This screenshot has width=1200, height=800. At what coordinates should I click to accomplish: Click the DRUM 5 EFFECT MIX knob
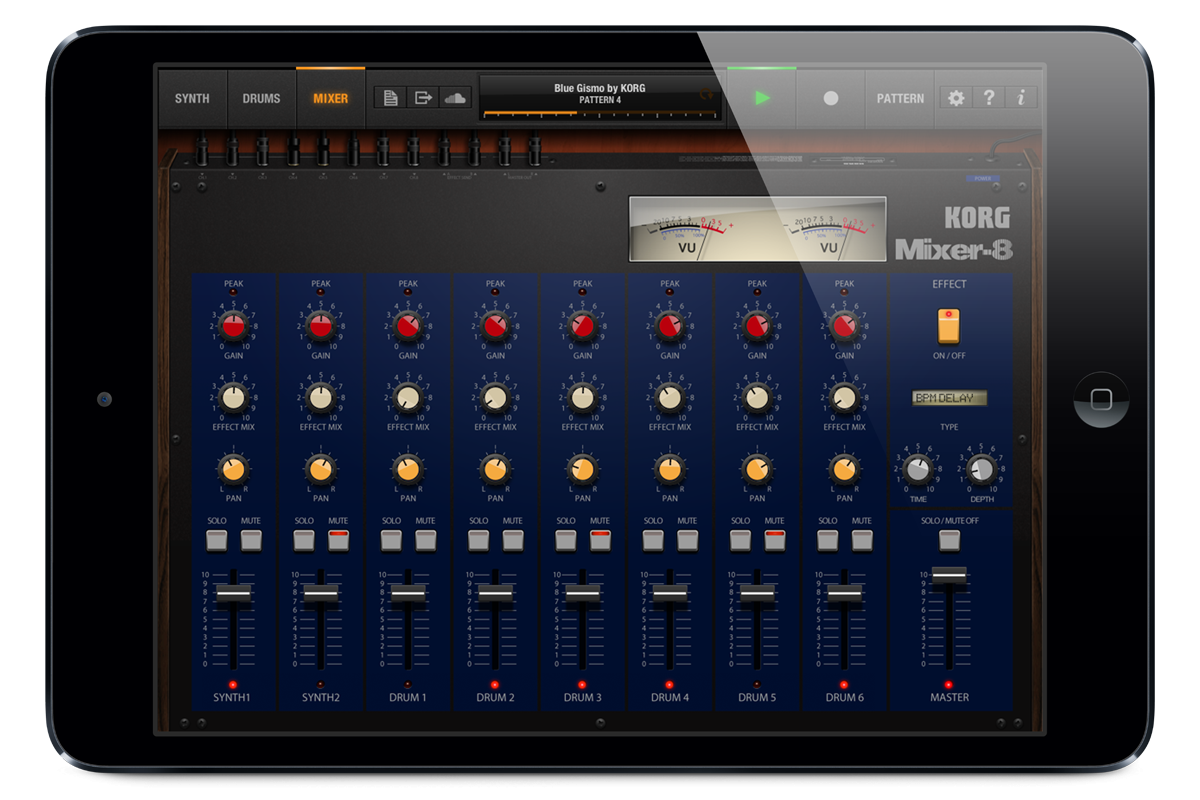757,398
